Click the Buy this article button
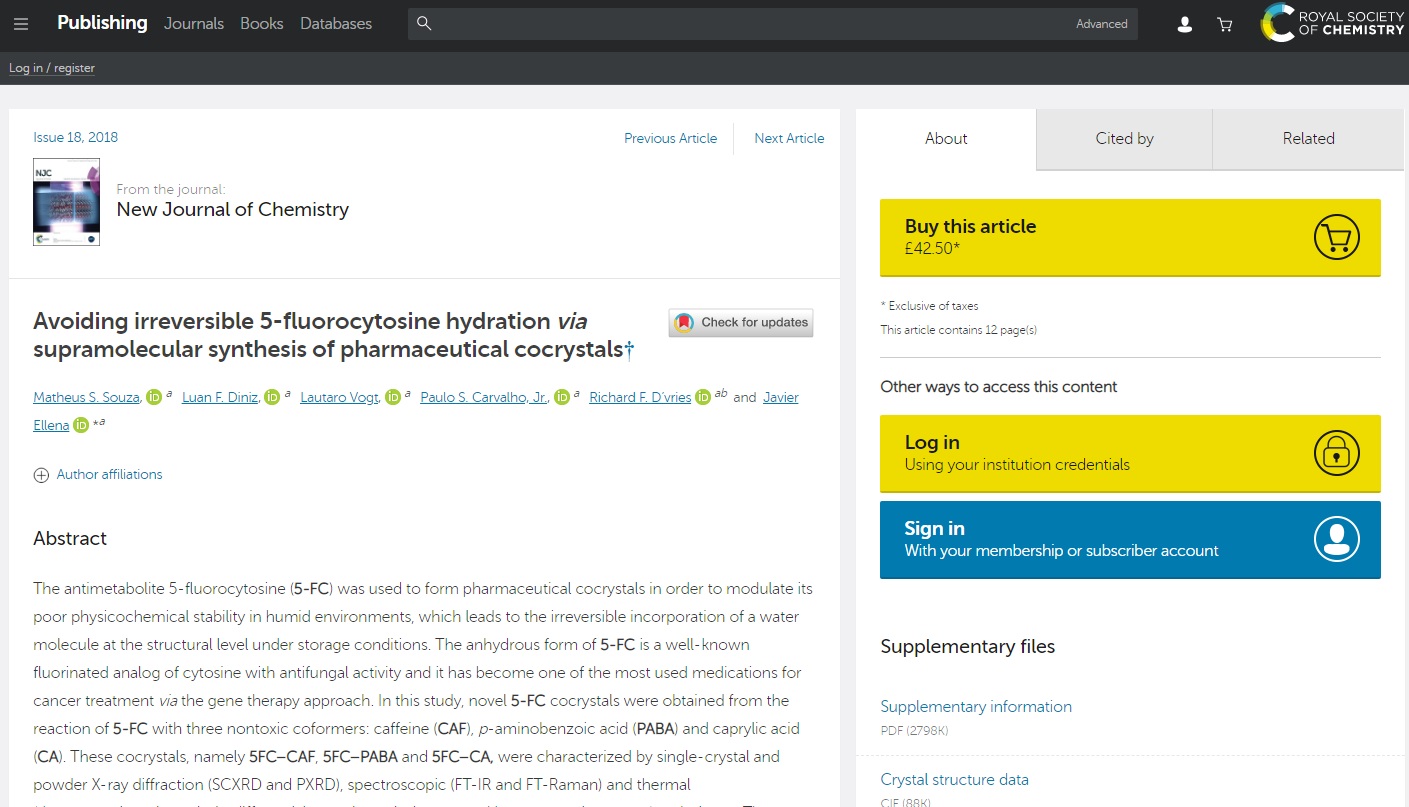The height and width of the screenshot is (807, 1409). tap(1130, 237)
